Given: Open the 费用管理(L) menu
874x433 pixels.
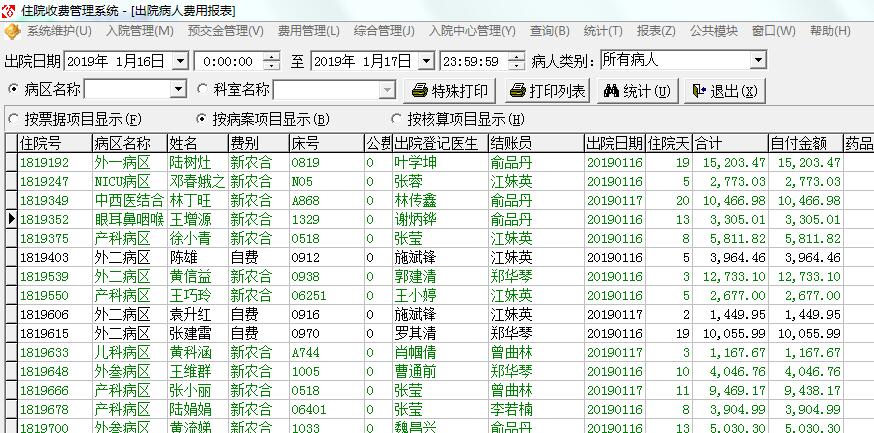Looking at the screenshot, I should [x=309, y=31].
